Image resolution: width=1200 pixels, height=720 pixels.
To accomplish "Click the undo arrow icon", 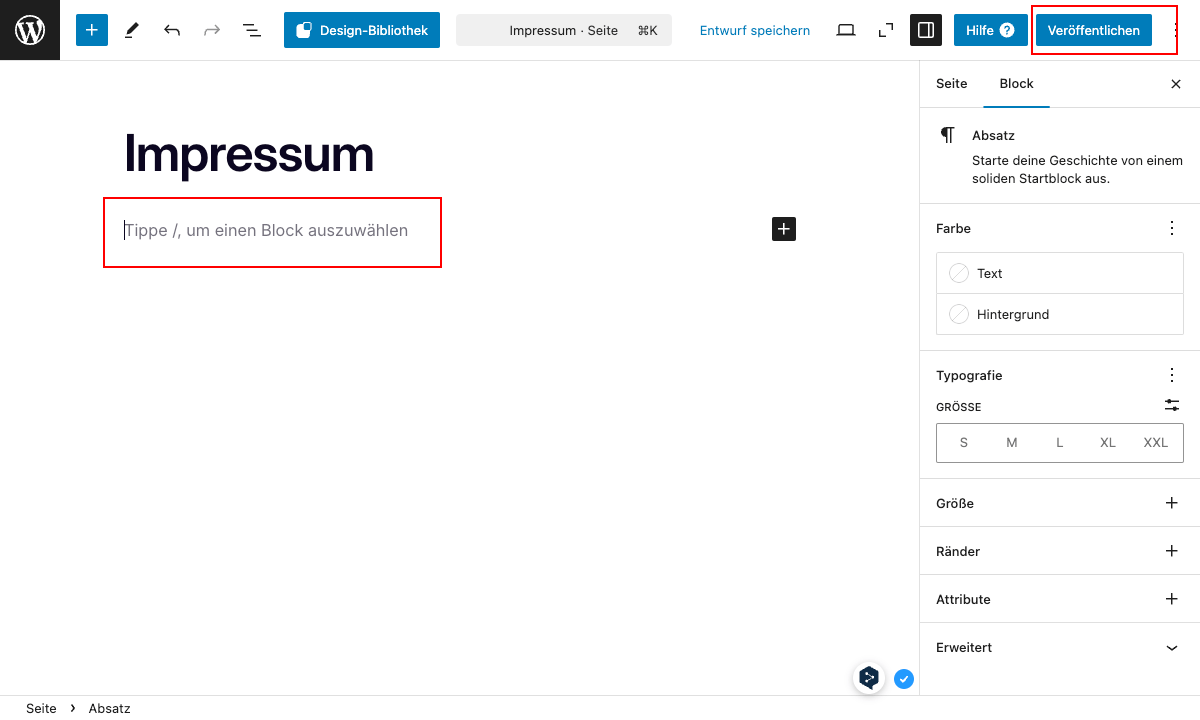I will coord(172,30).
